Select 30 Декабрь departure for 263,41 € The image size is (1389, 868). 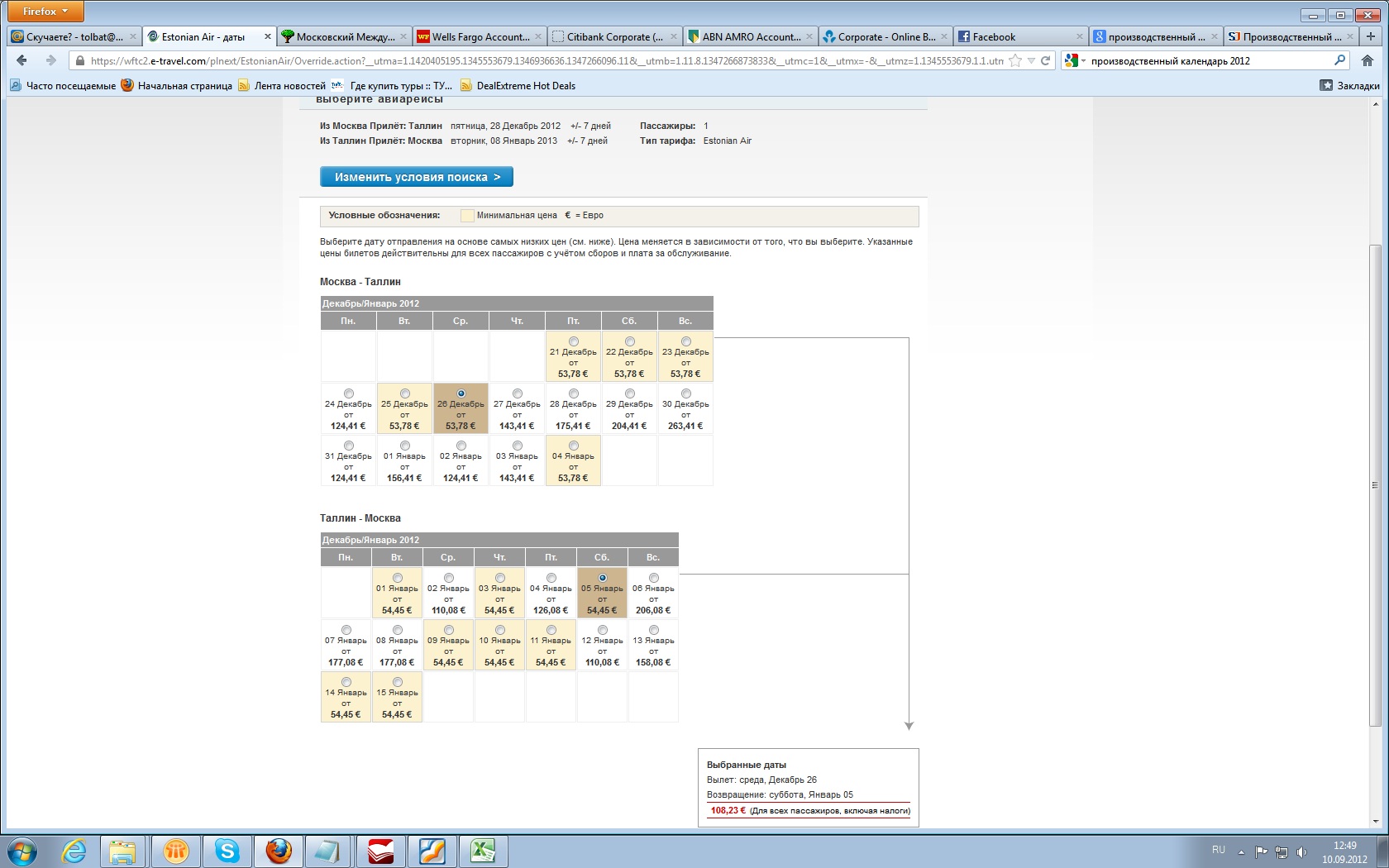pyautogui.click(x=686, y=393)
